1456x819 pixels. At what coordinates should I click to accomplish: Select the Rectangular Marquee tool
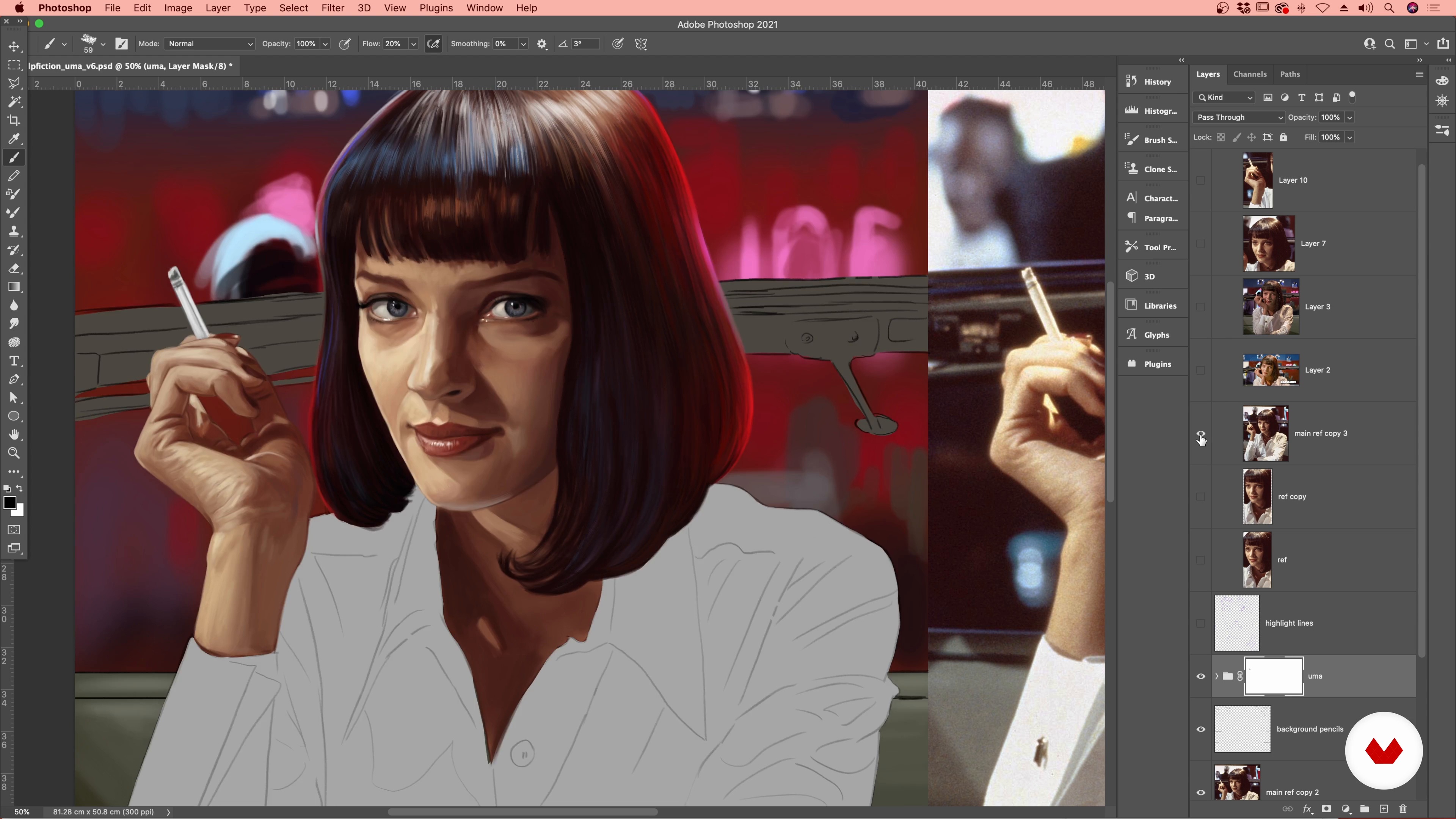(x=14, y=65)
